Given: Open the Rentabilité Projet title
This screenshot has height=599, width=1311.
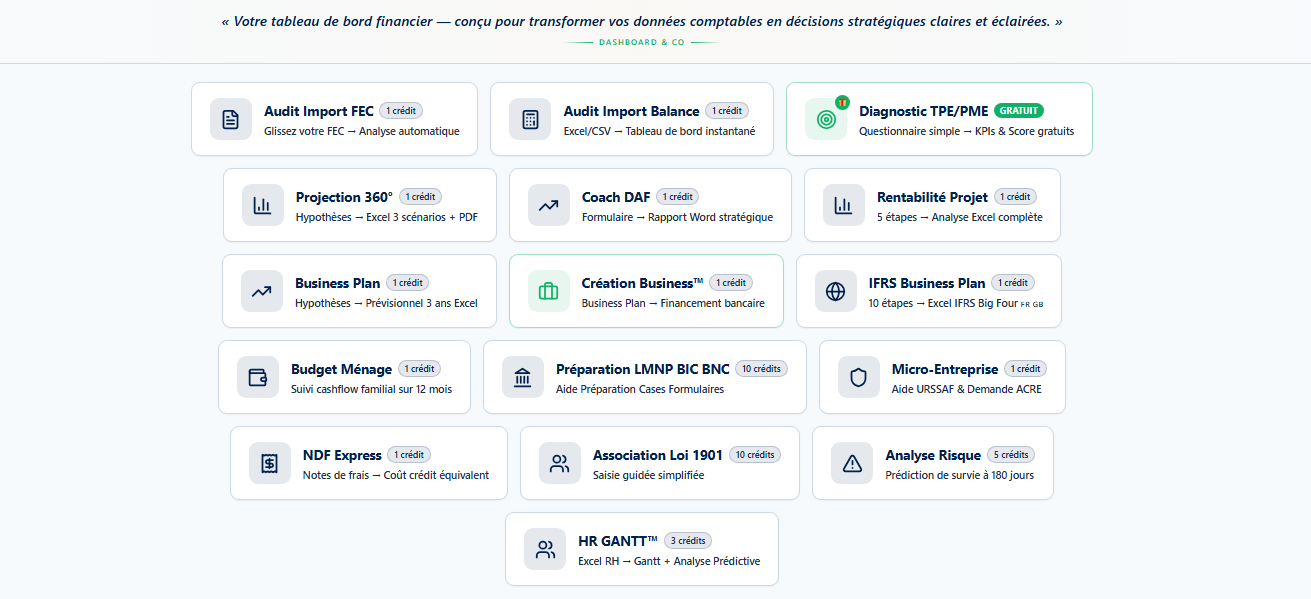Looking at the screenshot, I should pos(932,197).
